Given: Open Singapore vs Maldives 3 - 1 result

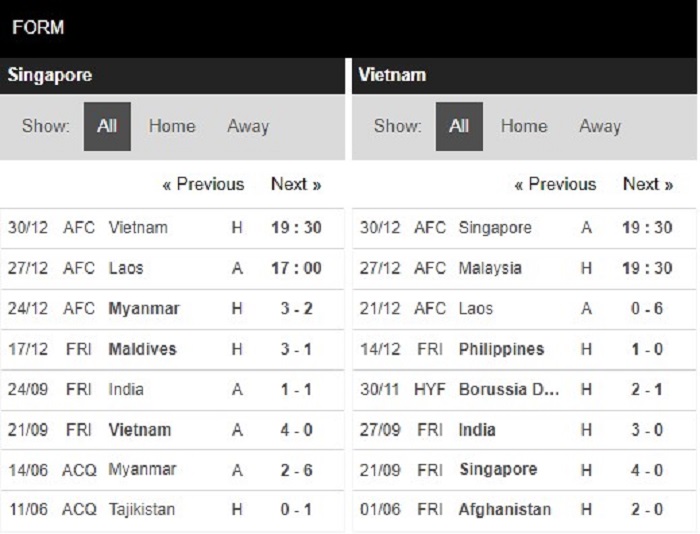Looking at the screenshot, I should [172, 349].
